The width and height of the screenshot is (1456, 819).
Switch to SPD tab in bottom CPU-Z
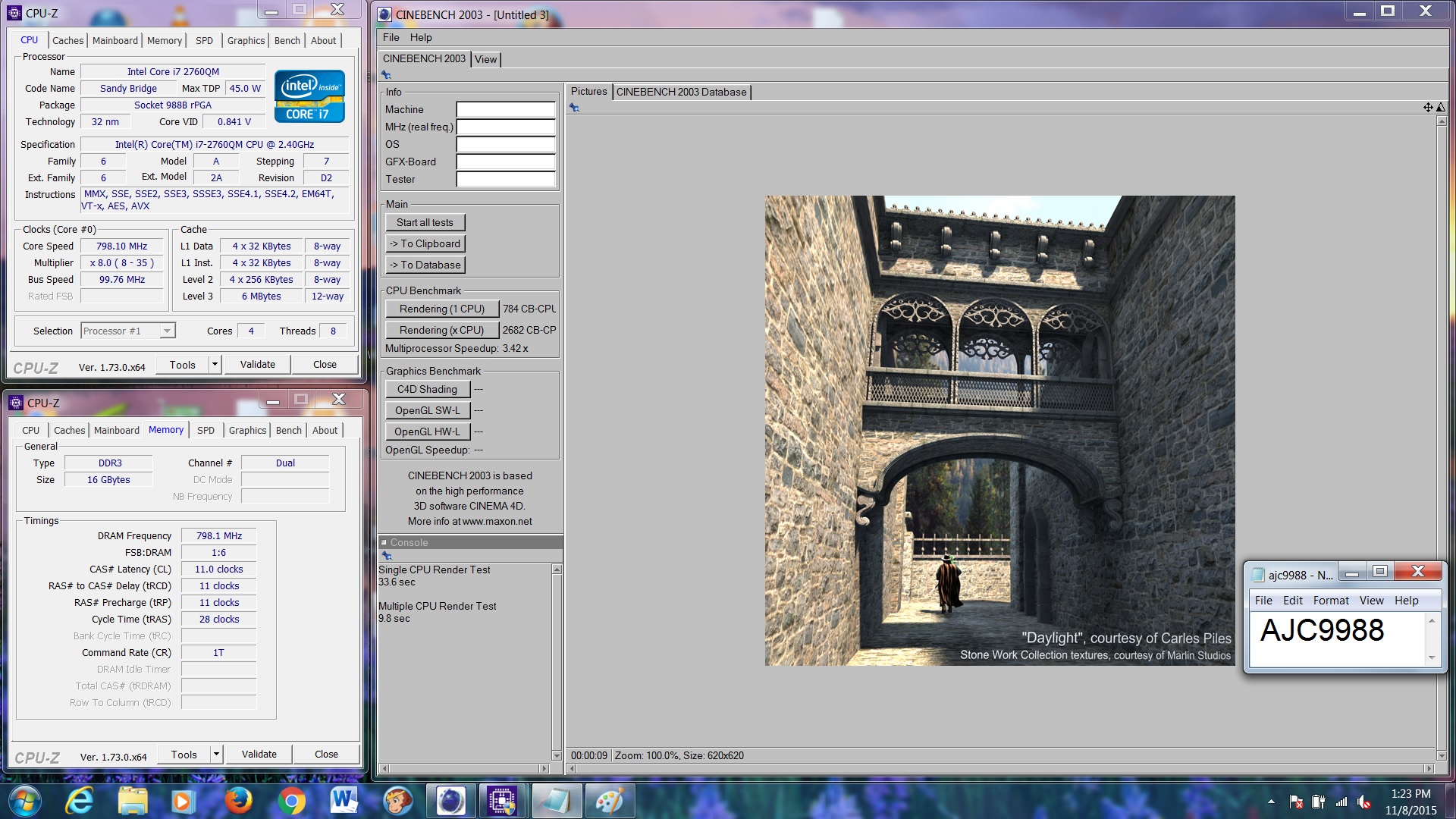(x=206, y=430)
